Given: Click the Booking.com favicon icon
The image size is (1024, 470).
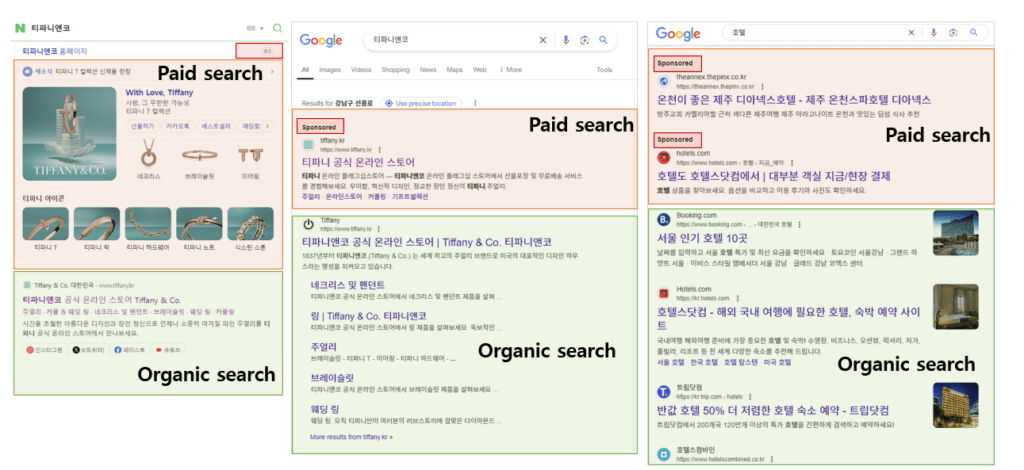Looking at the screenshot, I should [x=664, y=219].
